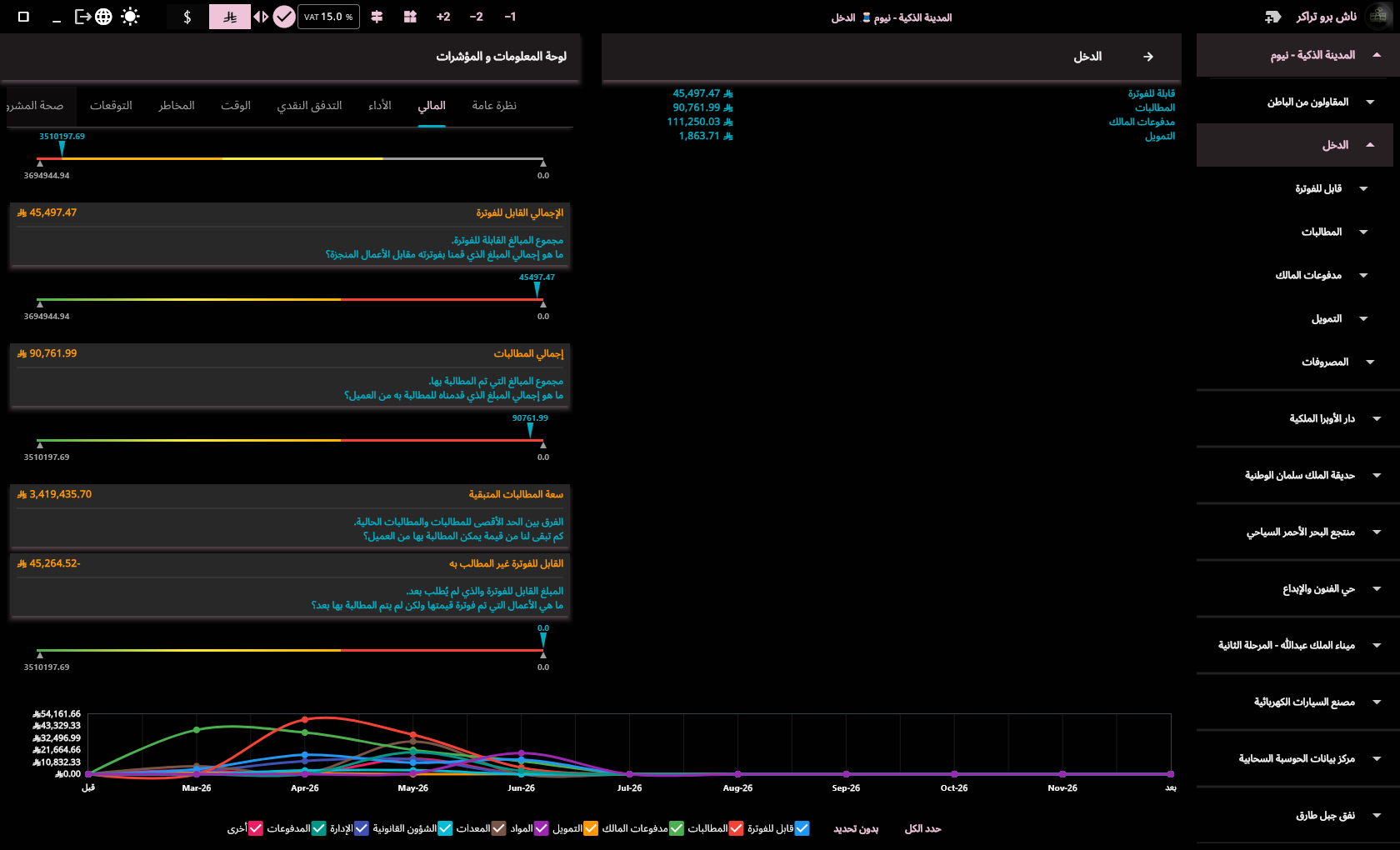Expand the دار الأوبرا الملكية project
The width and height of the screenshot is (1400, 850).
tap(1377, 419)
